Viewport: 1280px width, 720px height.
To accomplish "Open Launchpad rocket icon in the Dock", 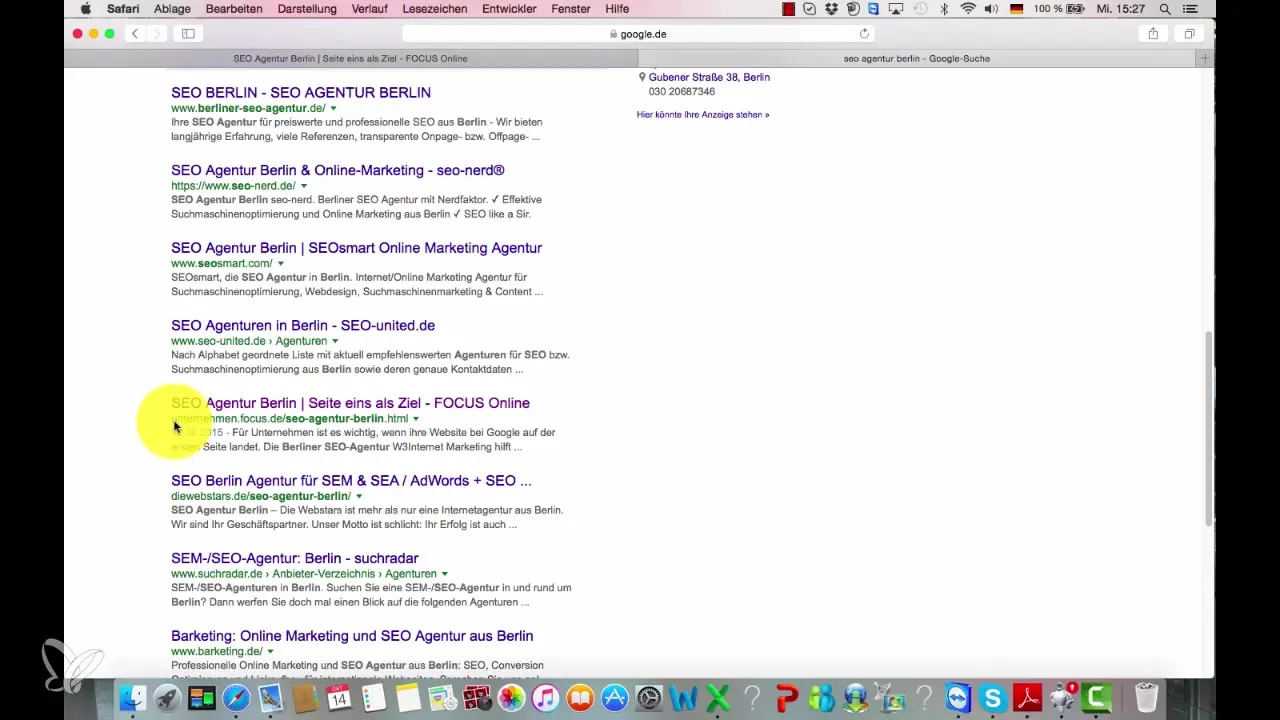I will (167, 697).
